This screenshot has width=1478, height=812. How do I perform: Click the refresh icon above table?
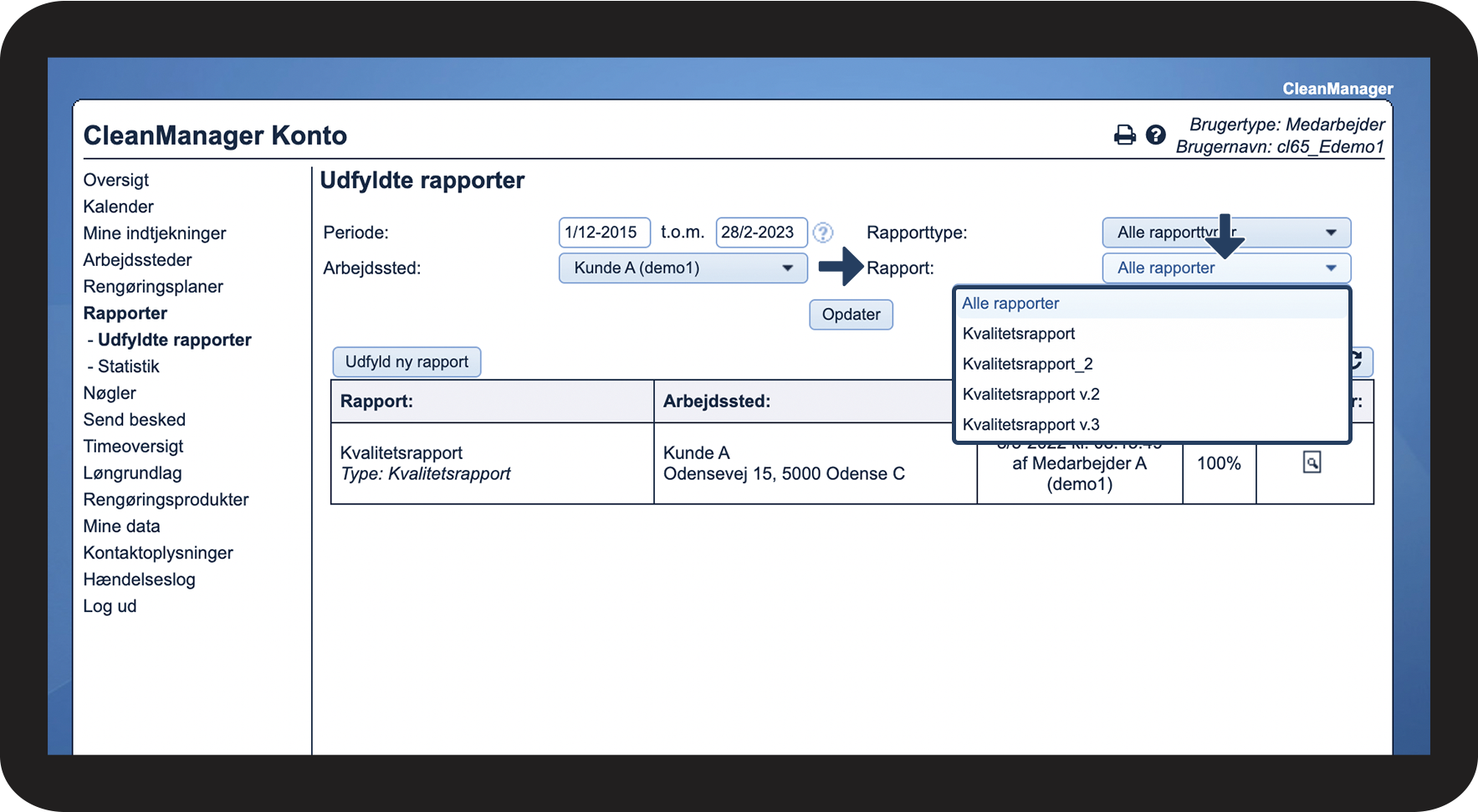pos(1358,361)
